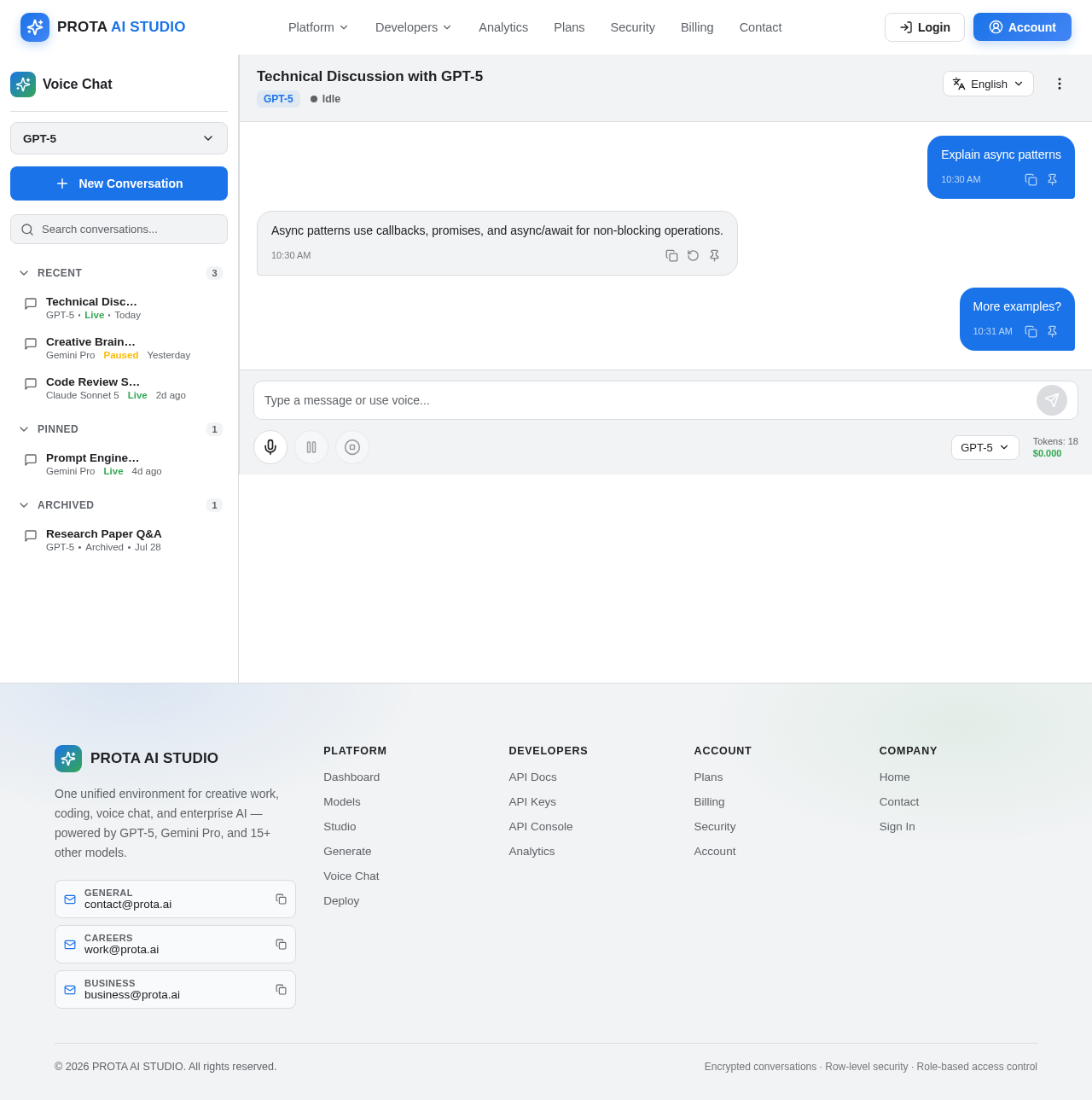The image size is (1092, 1100).
Task: Open Security in the top navigation
Action: [633, 27]
